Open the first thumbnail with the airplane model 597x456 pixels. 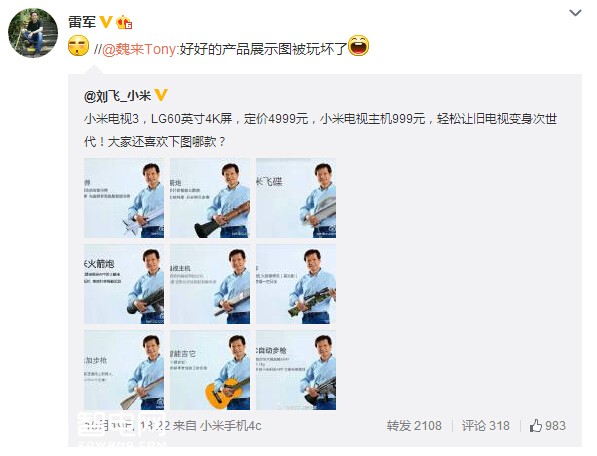[x=124, y=198]
